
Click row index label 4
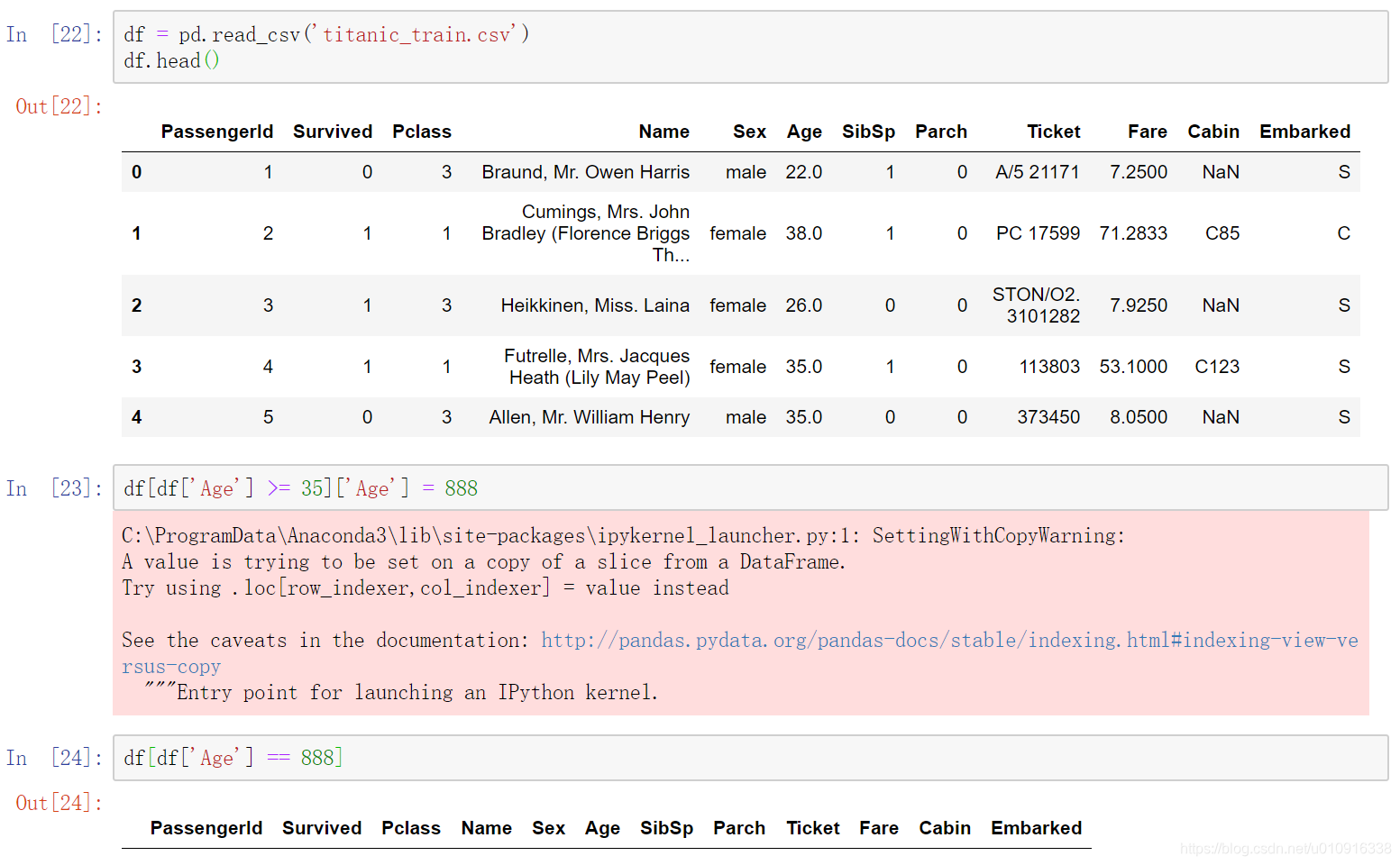(x=136, y=417)
